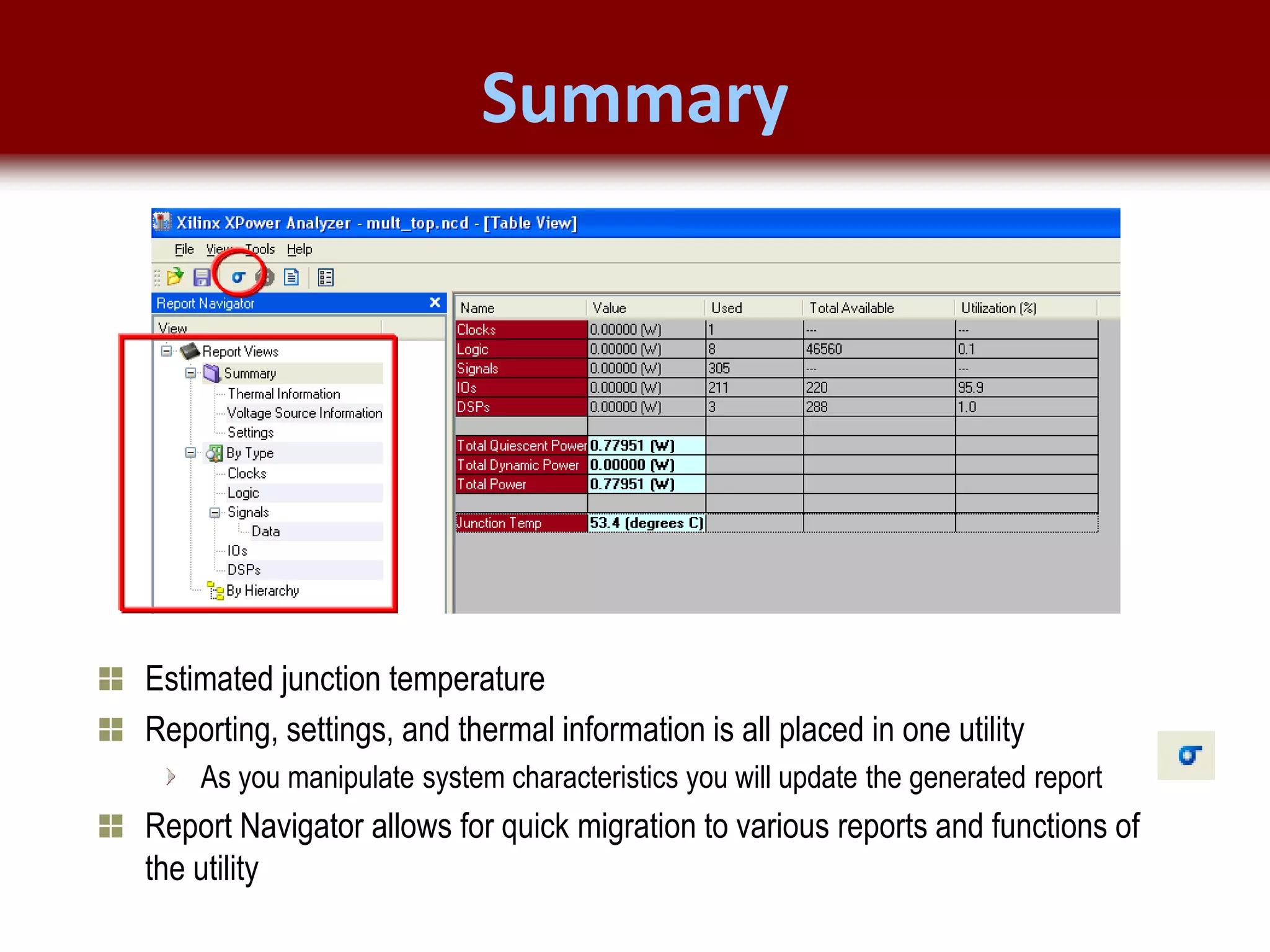Close the Report Navigator panel

(x=435, y=302)
